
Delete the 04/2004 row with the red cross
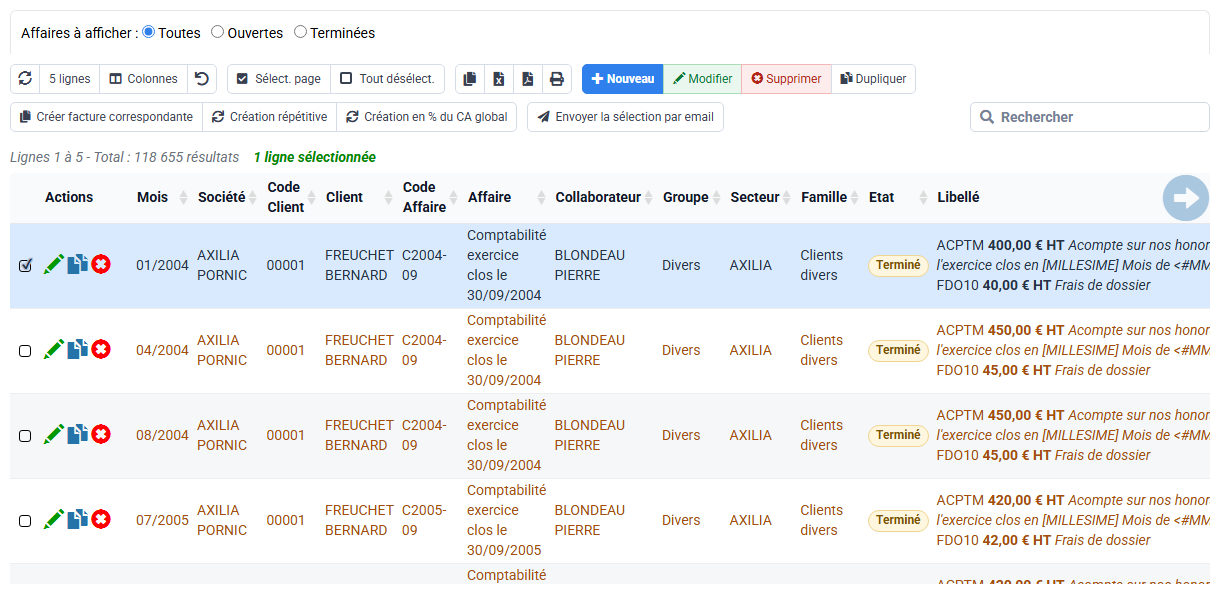point(101,350)
